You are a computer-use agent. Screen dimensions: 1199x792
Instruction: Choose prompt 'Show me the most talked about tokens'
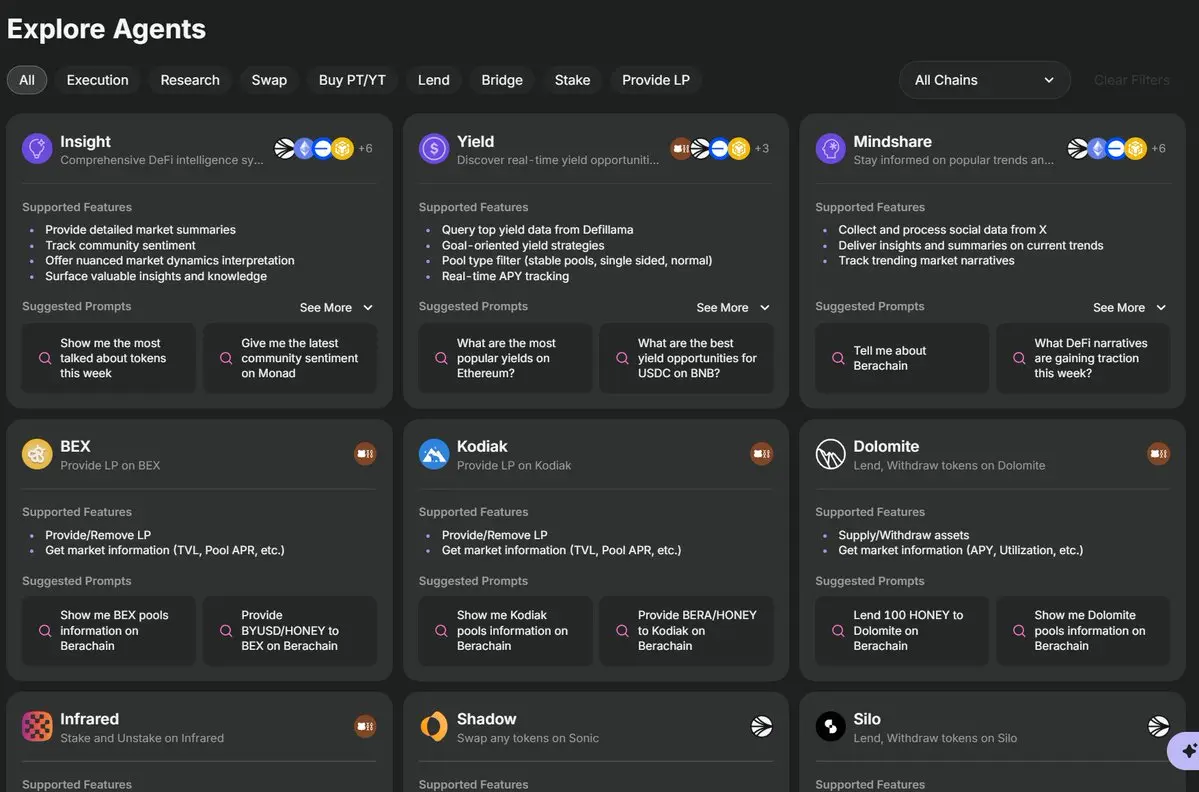(x=109, y=358)
